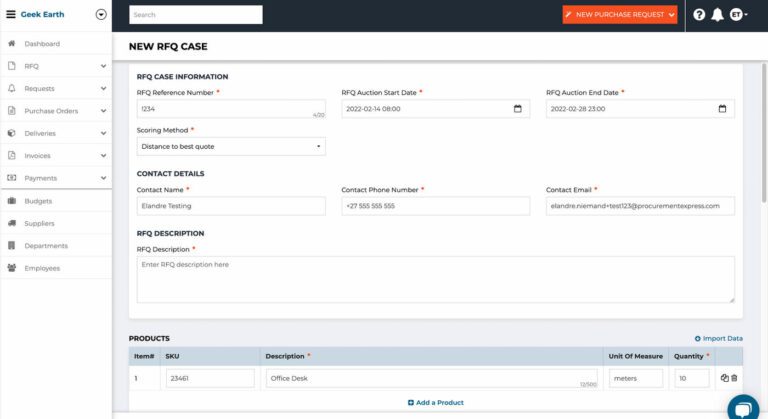Click the RFQ document icon in sidebar
Viewport: 768px width, 419px height.
(12, 66)
